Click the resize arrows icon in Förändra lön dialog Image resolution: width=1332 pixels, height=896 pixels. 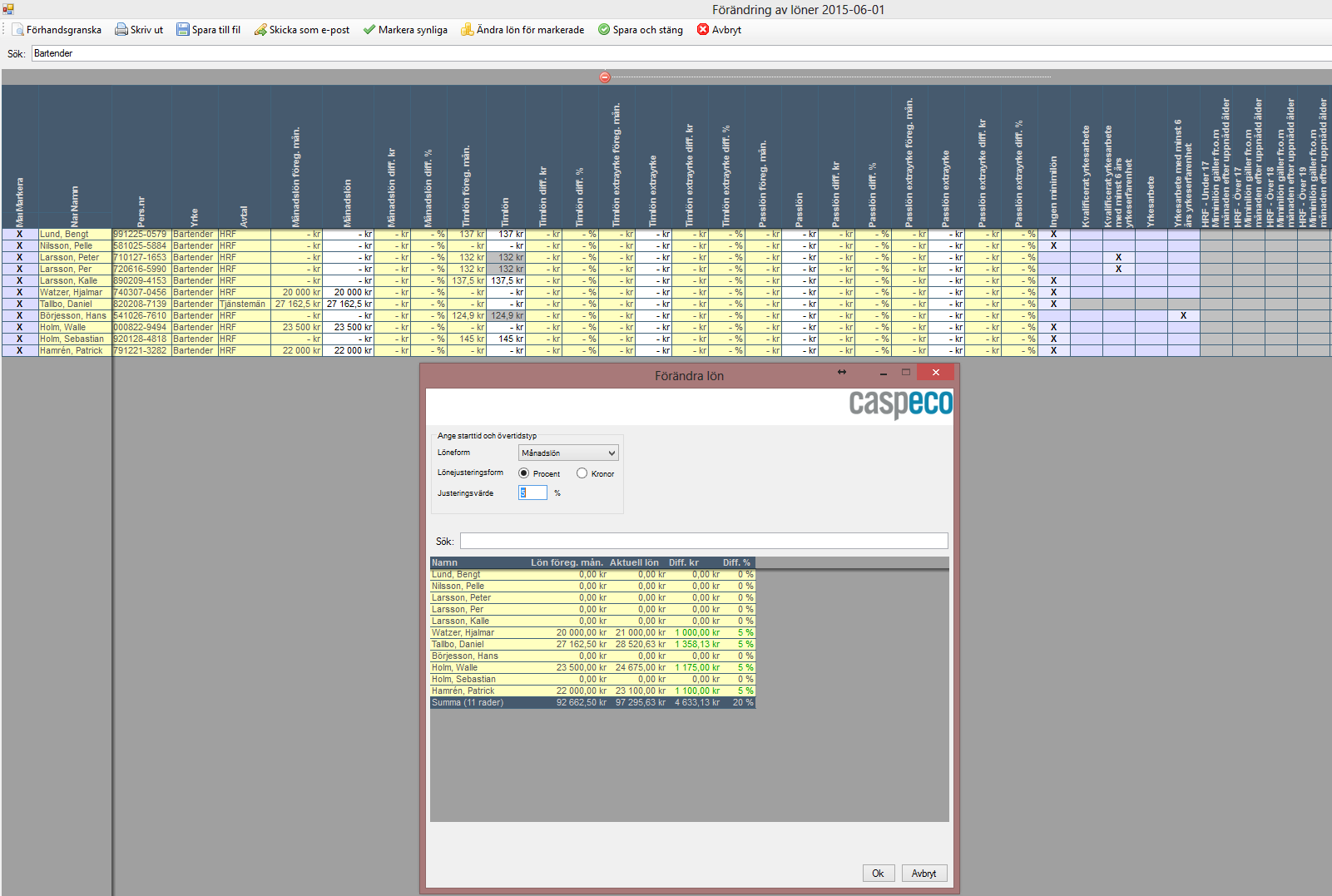842,372
